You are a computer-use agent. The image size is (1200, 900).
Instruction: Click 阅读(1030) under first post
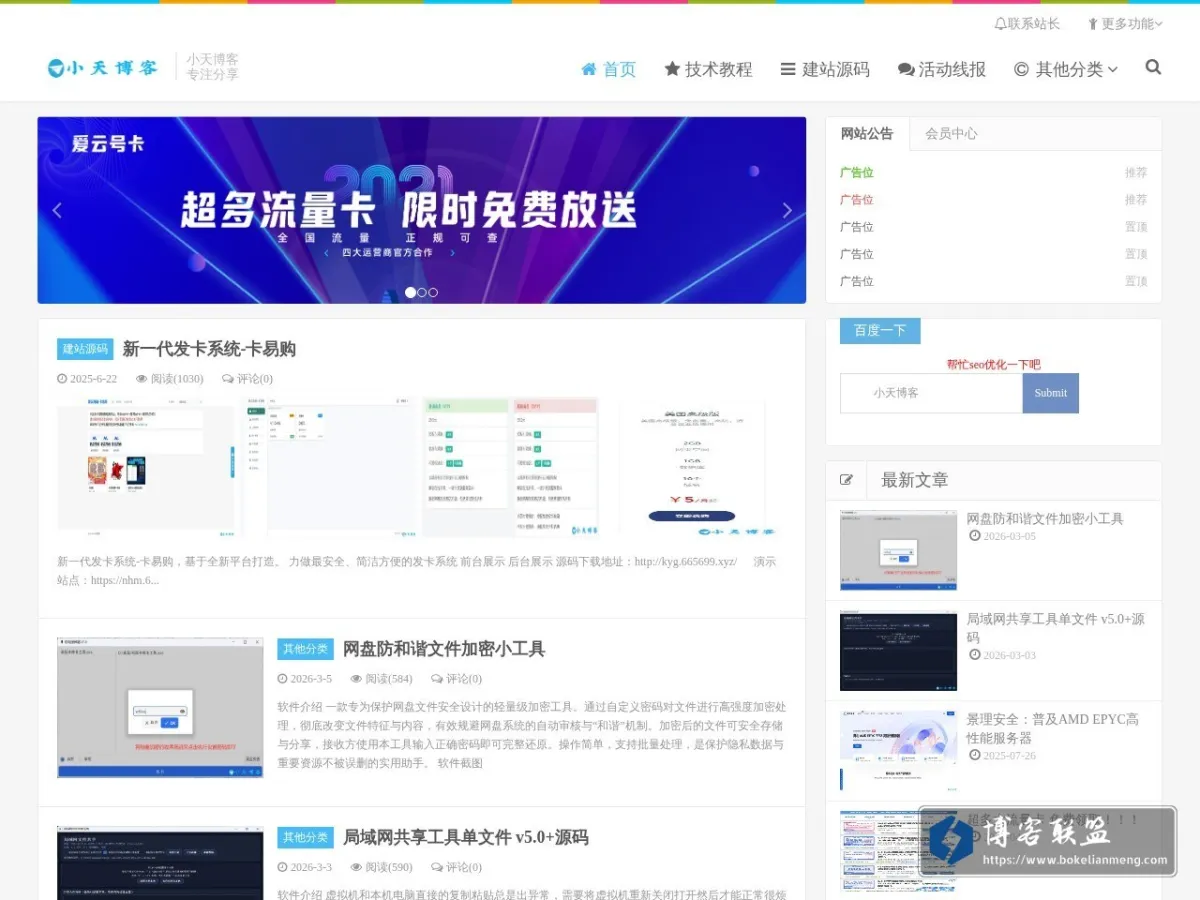[x=170, y=379]
